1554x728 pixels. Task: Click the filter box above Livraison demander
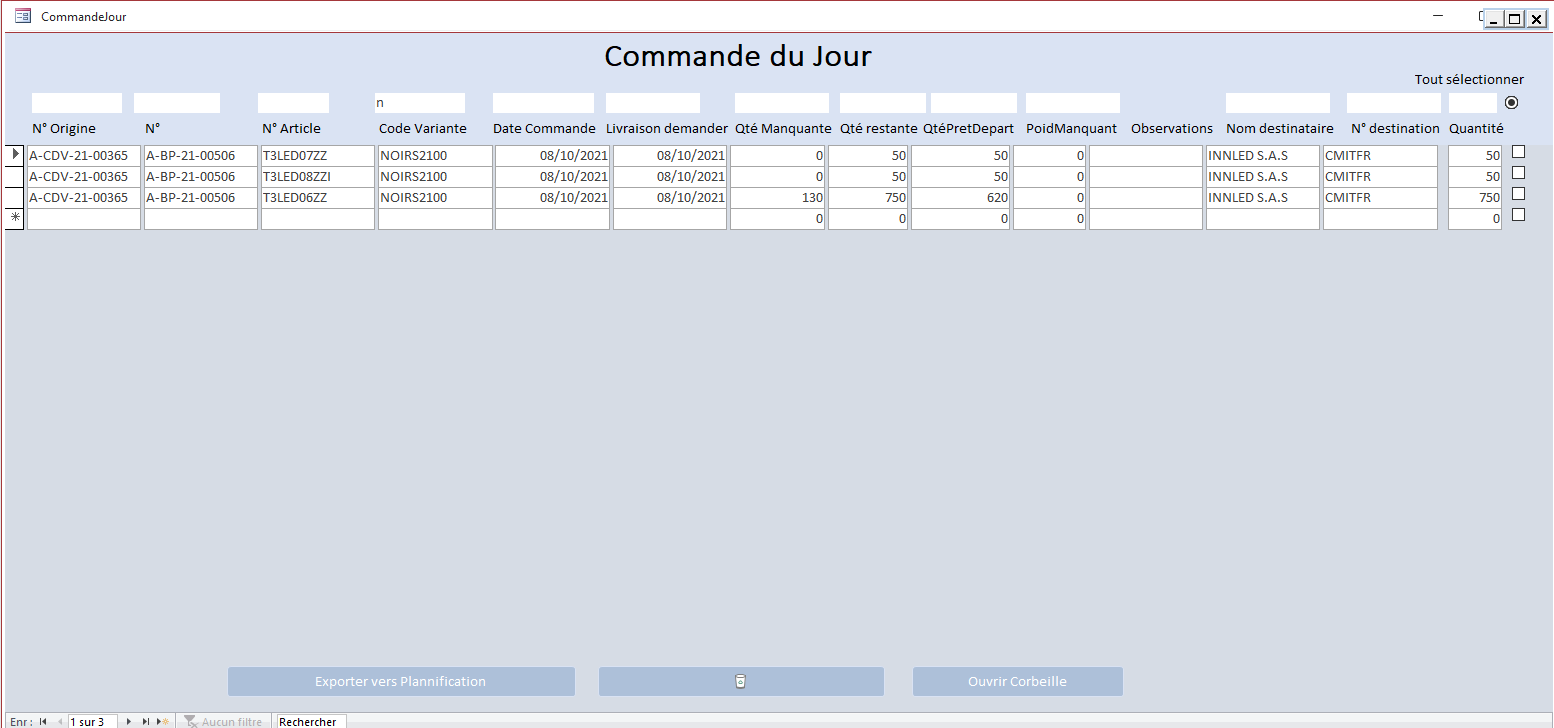click(653, 103)
